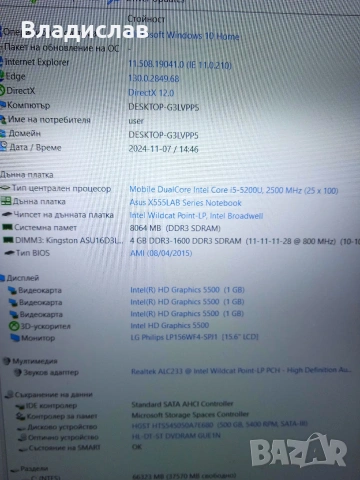
Task: Select the SMART status value OK
Action: point(137,446)
